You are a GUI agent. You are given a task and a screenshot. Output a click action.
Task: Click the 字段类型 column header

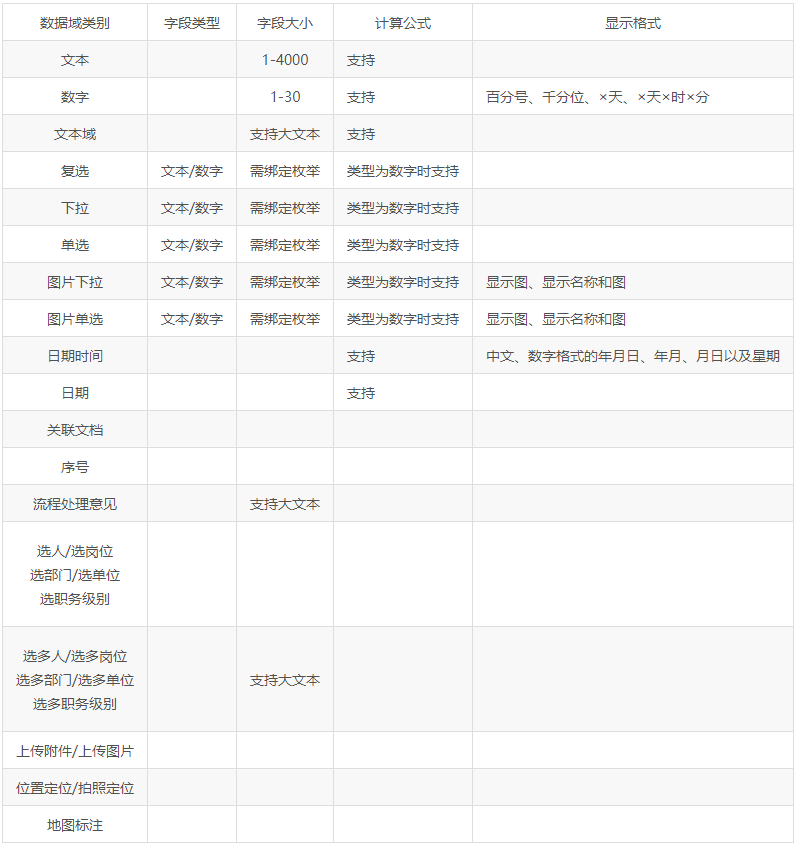point(192,23)
